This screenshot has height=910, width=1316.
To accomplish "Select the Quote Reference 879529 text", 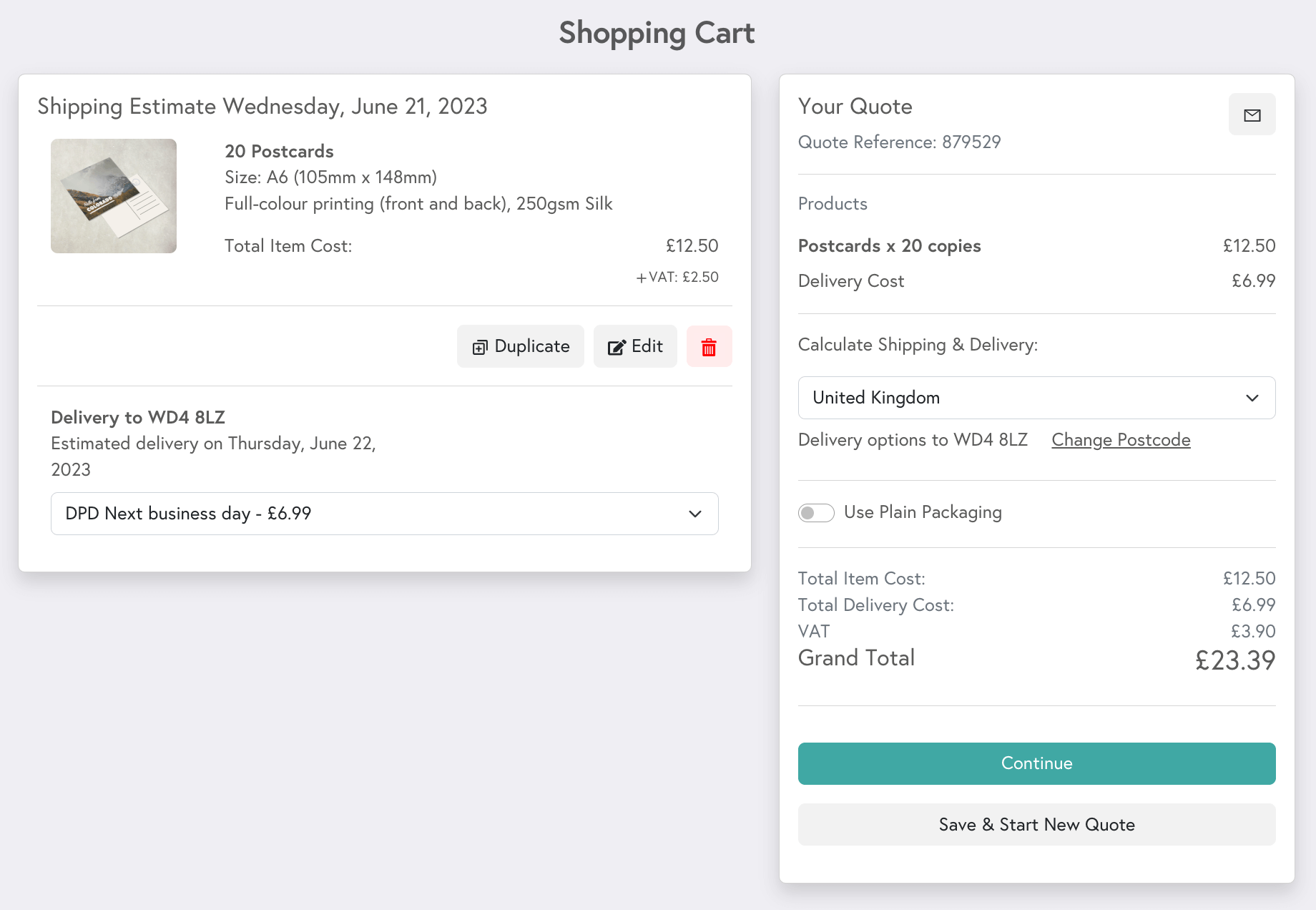I will click(x=899, y=142).
